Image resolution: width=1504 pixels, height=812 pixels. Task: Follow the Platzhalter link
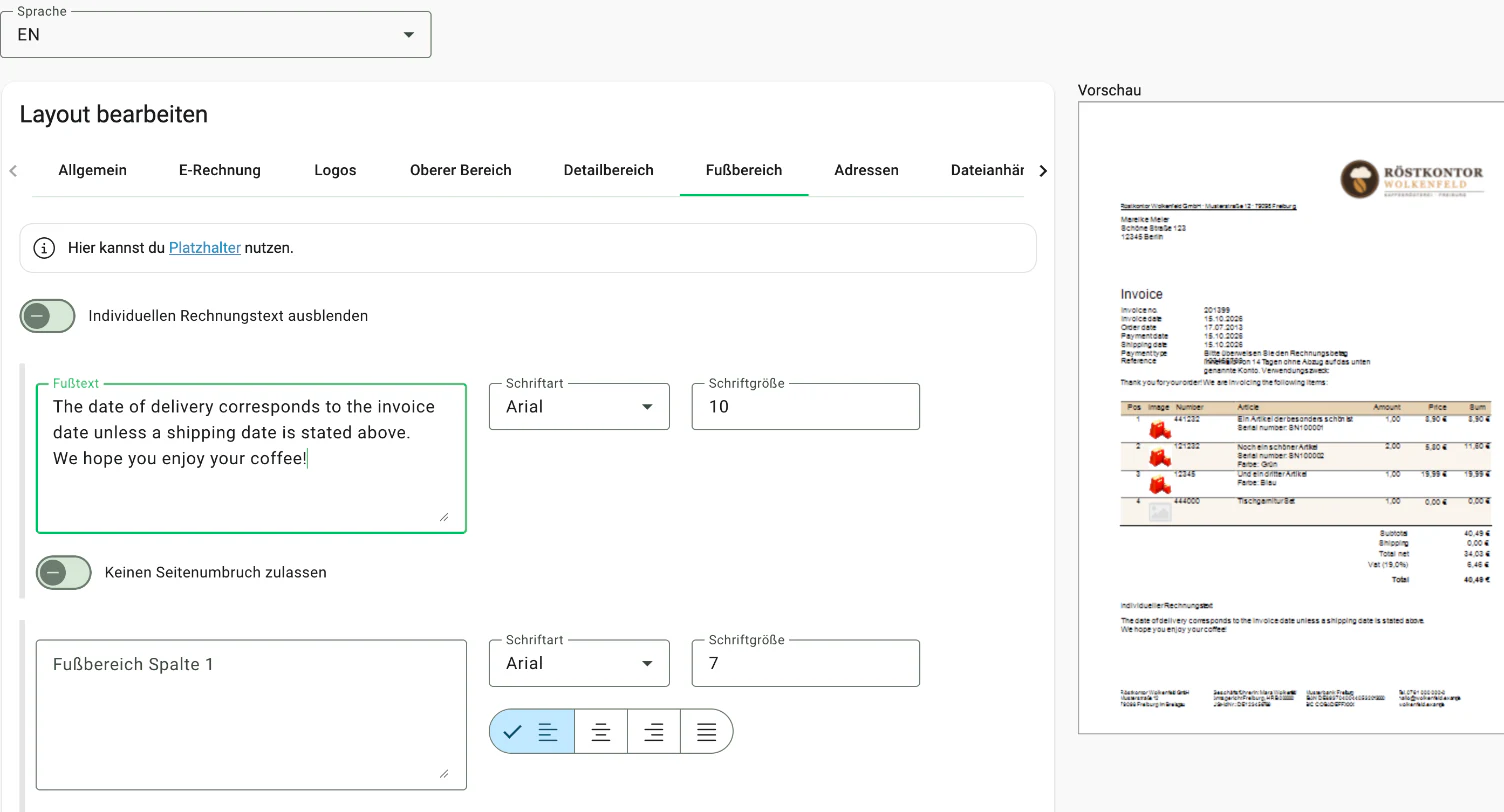205,248
